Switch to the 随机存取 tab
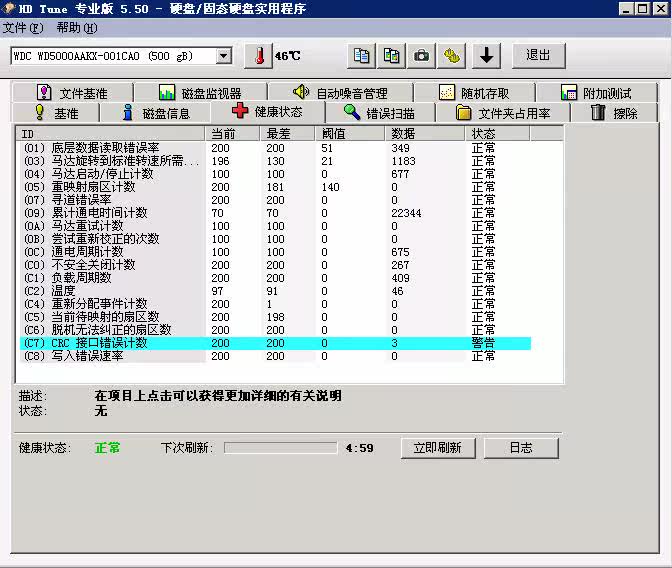 [x=475, y=93]
